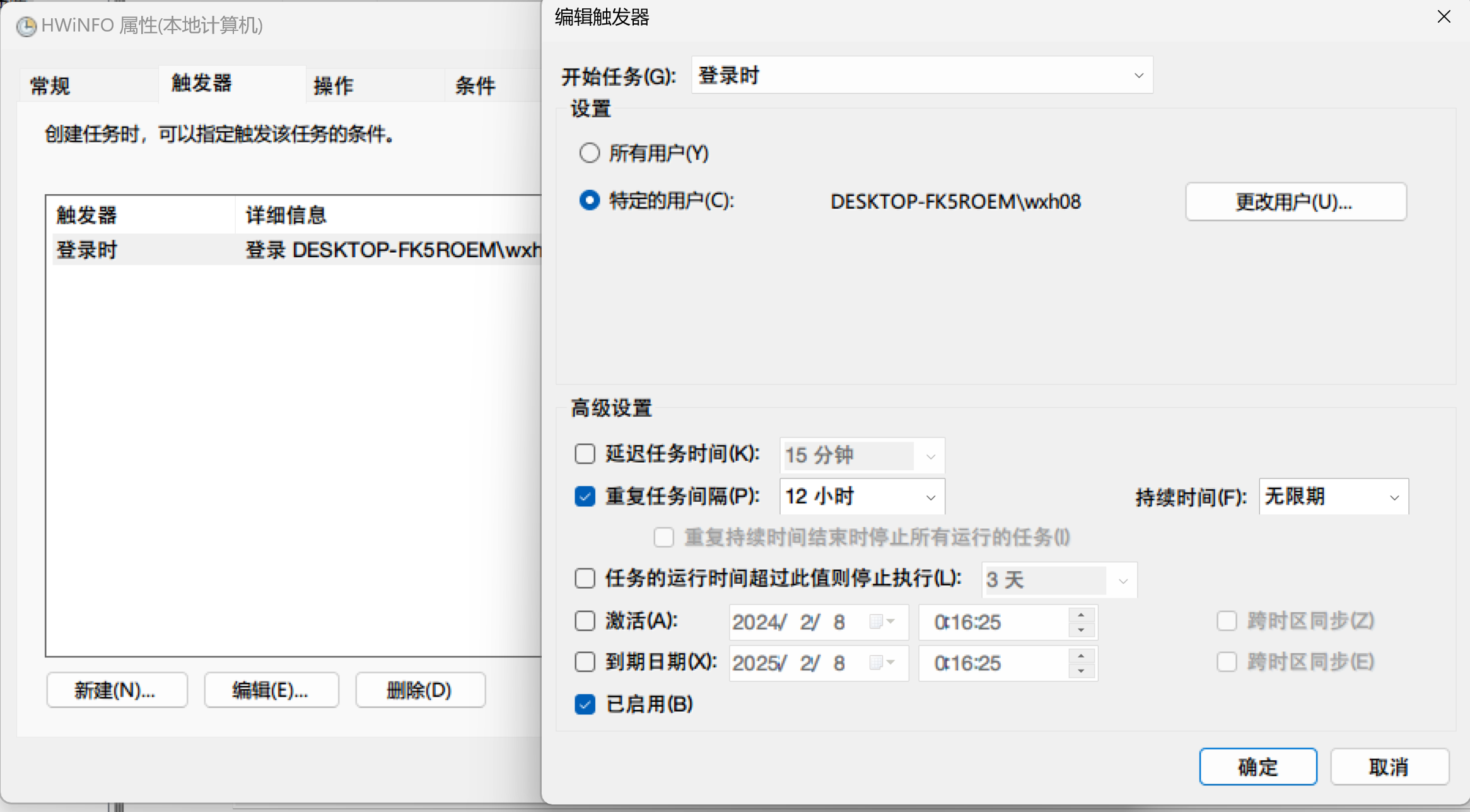
Task: Open calendar picker for activation date
Action: [882, 622]
